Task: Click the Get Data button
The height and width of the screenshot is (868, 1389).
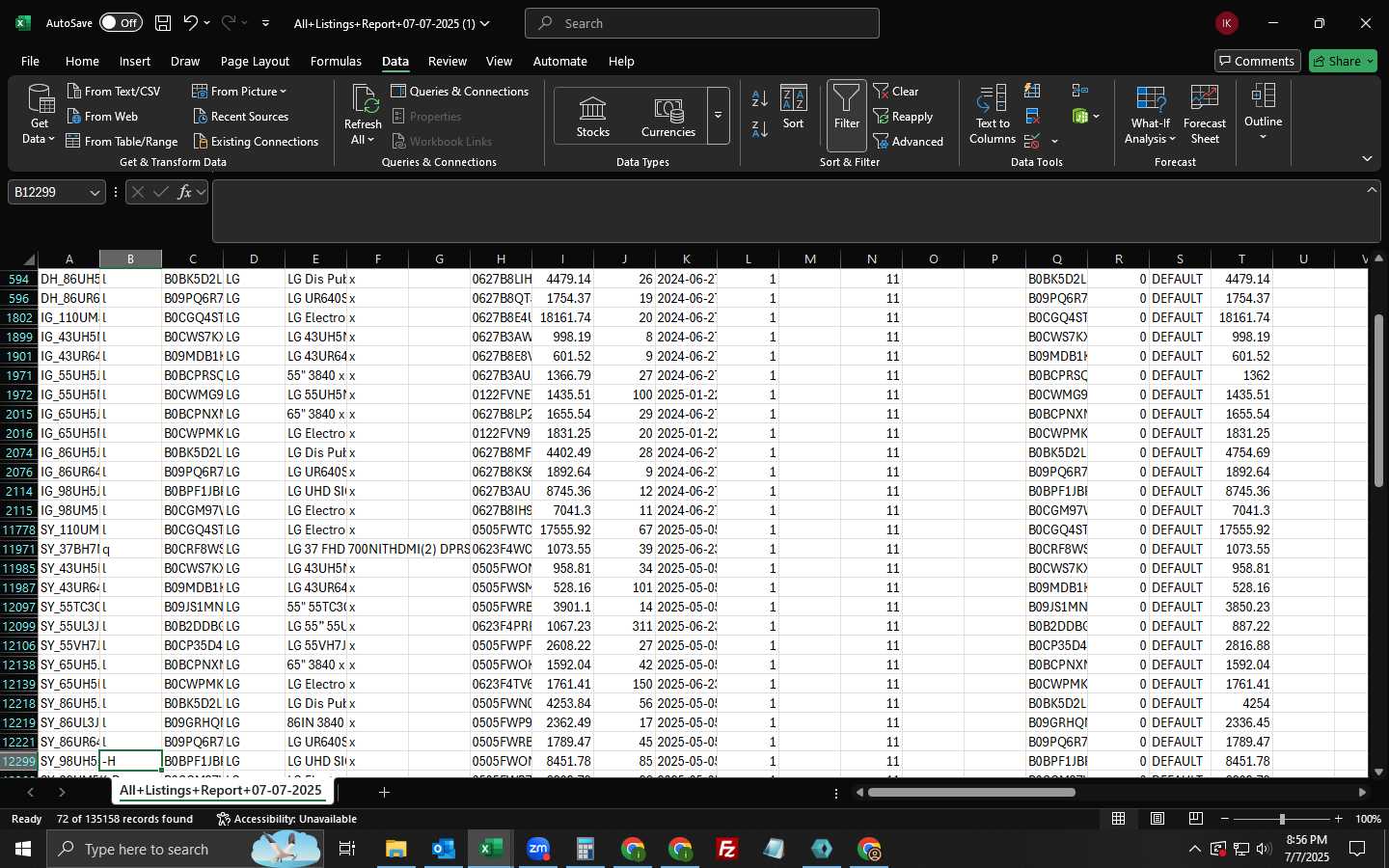Action: click(x=40, y=114)
